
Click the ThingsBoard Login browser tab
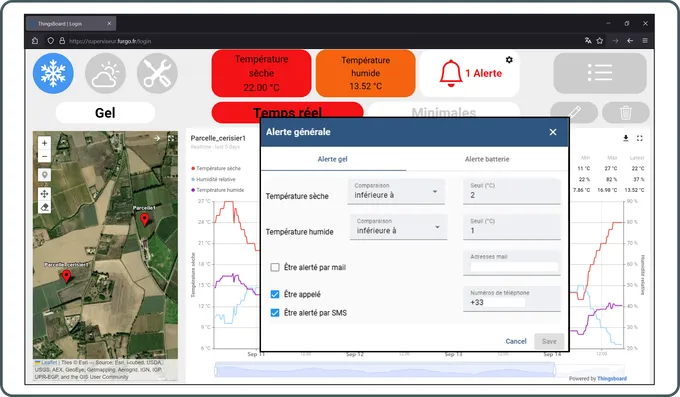pos(71,23)
